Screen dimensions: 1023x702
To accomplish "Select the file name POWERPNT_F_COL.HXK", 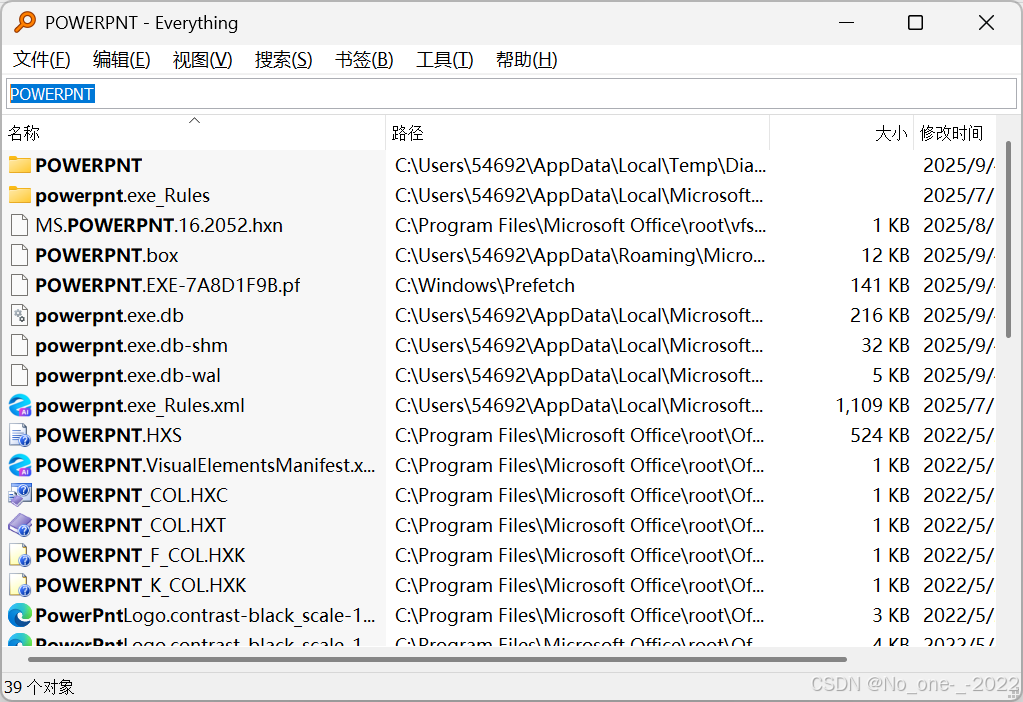I will pos(140,555).
